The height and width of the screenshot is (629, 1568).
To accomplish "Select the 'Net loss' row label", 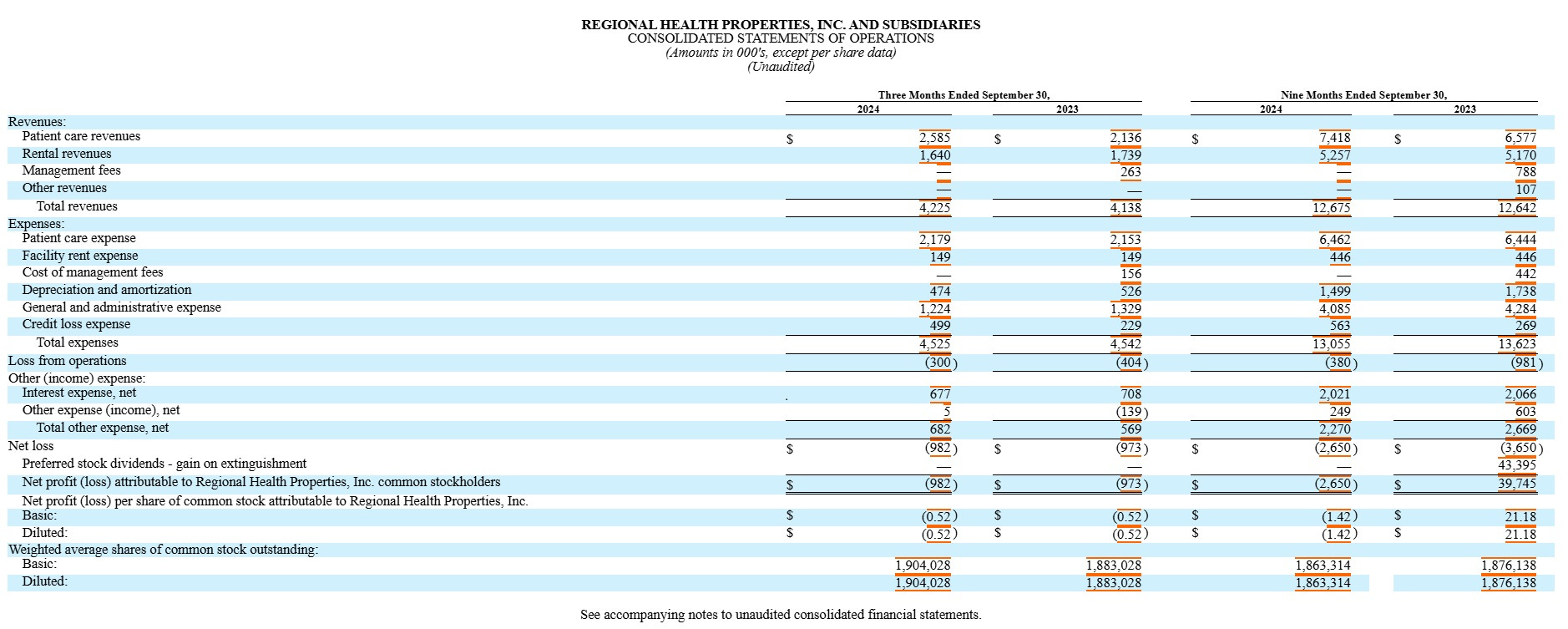I will [31, 446].
